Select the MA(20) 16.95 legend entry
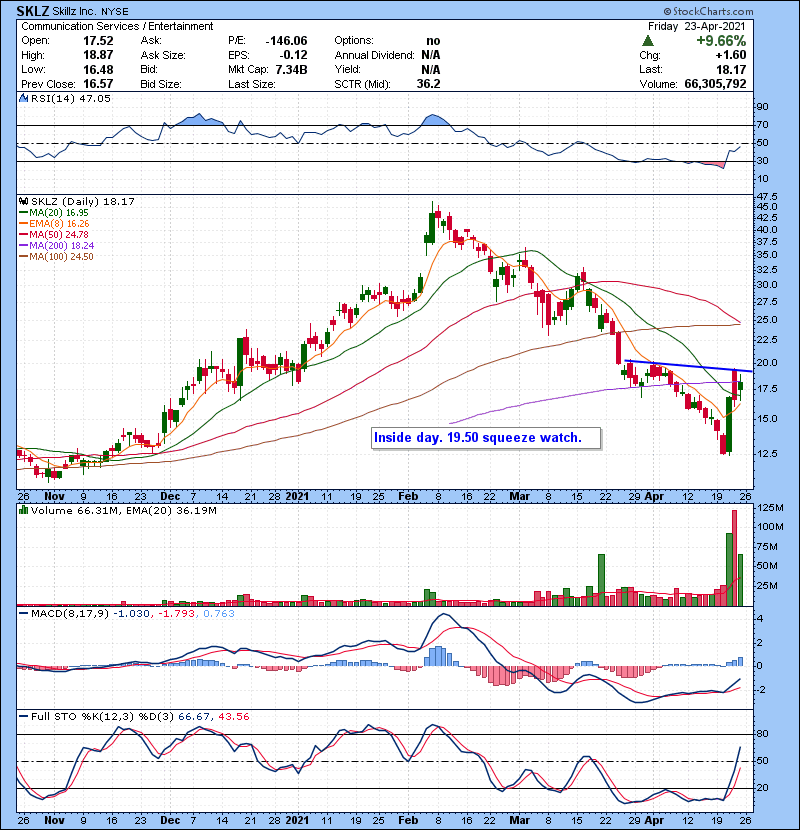Viewport: 800px width, 830px height. [54, 212]
